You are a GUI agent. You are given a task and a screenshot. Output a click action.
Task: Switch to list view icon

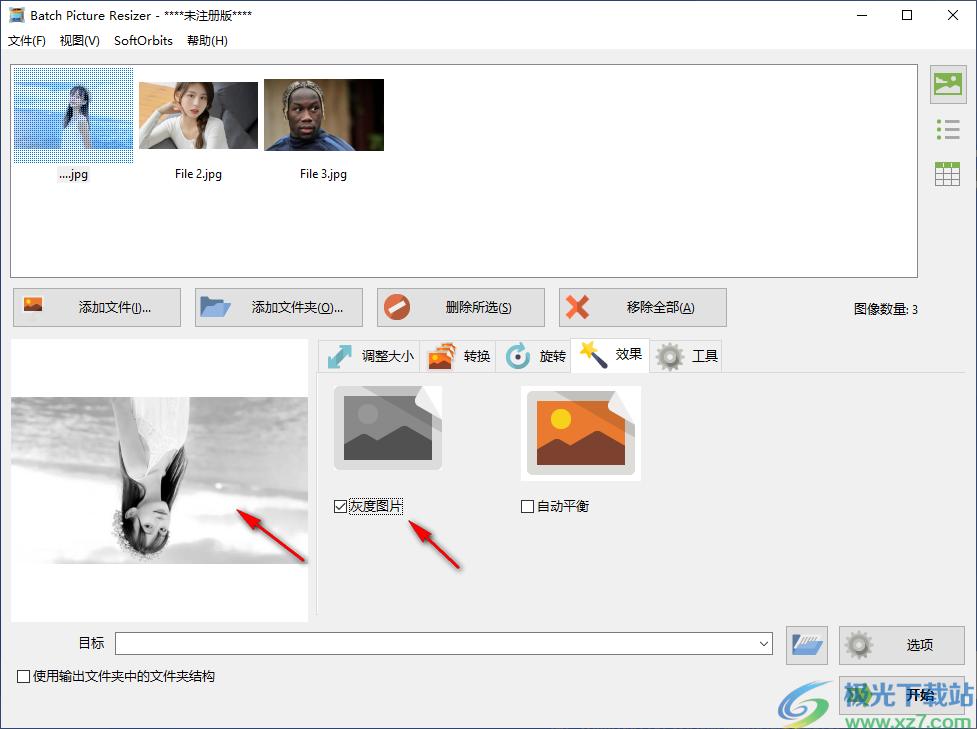click(947, 129)
